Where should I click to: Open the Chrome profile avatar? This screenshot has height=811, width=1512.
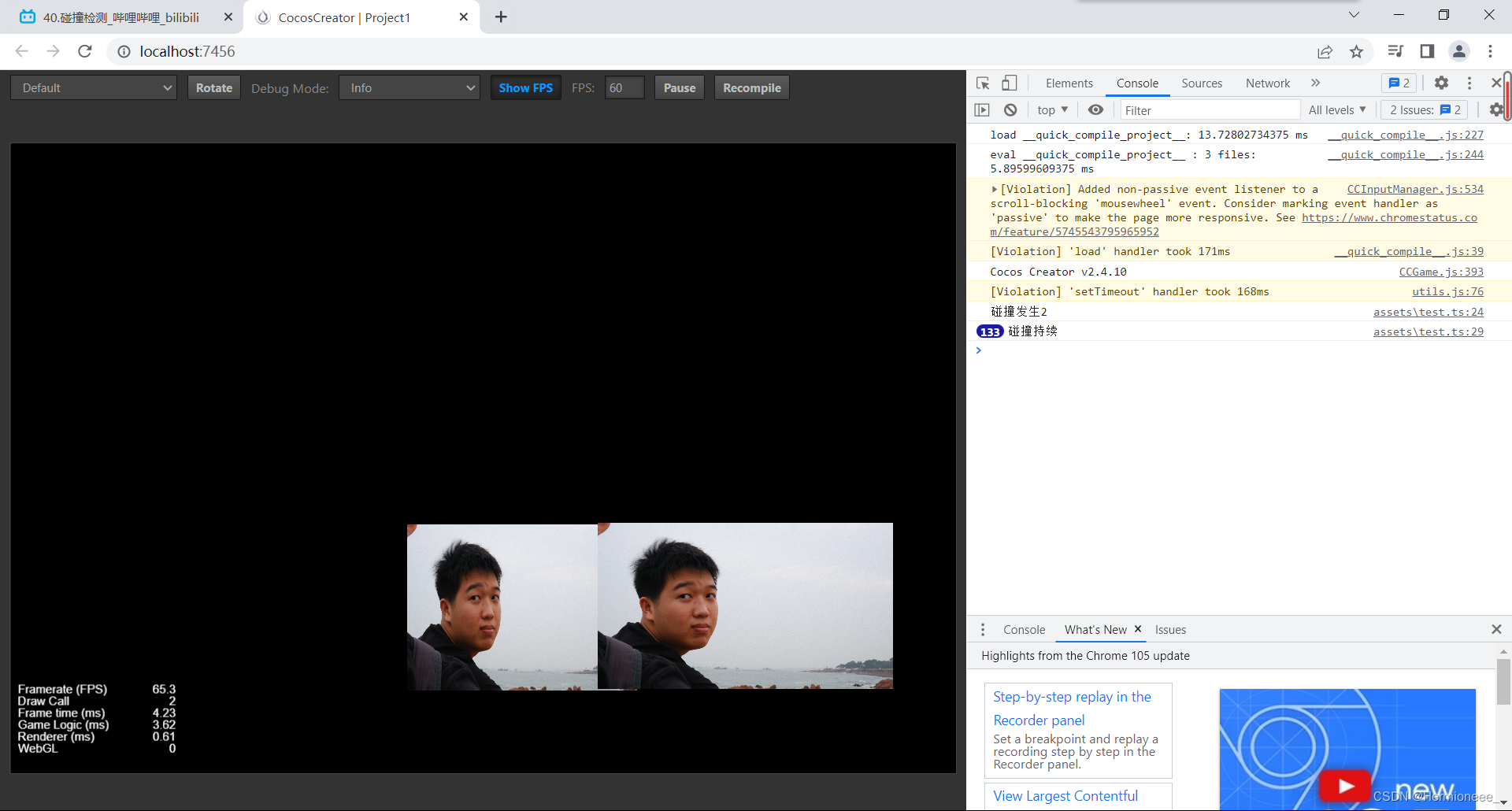pyautogui.click(x=1459, y=51)
